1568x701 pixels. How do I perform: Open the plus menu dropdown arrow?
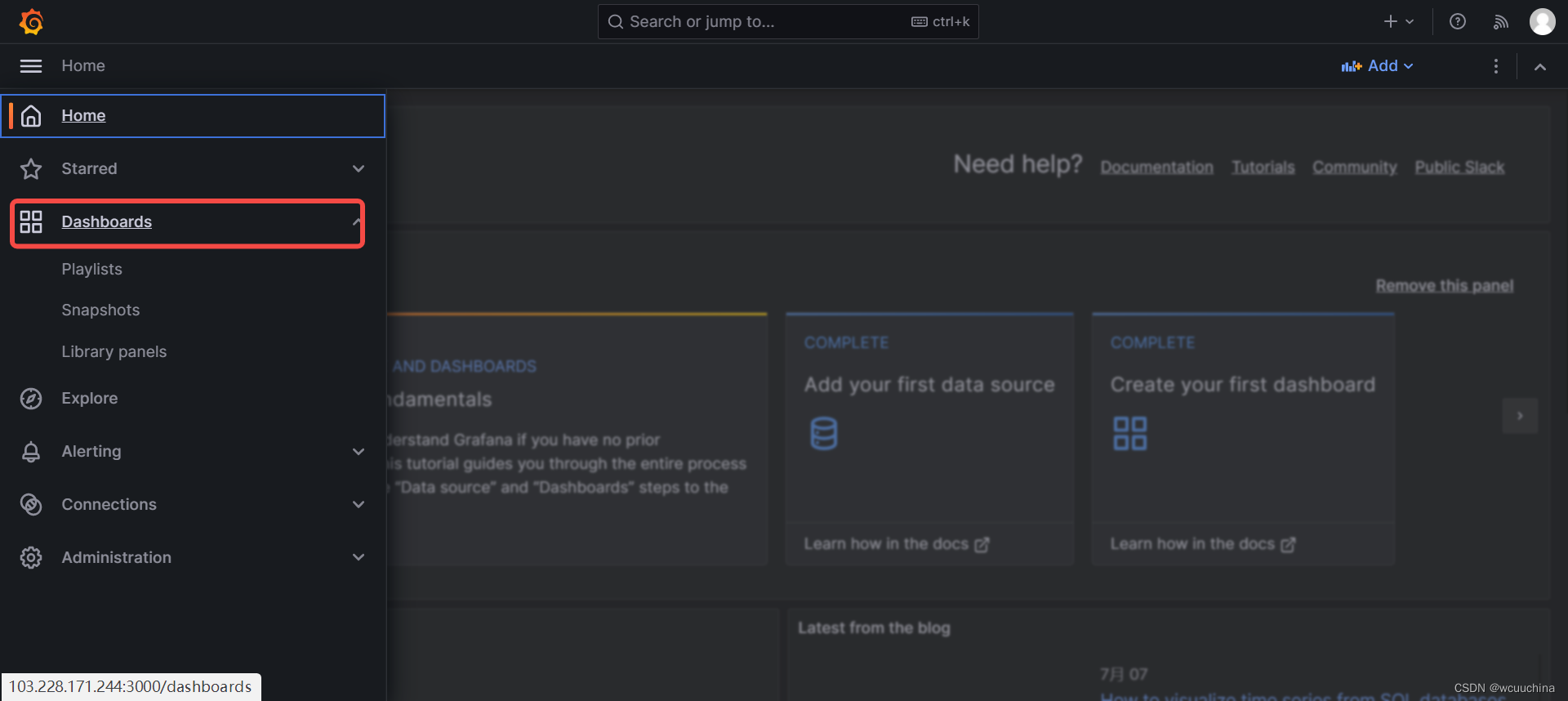tap(1410, 22)
